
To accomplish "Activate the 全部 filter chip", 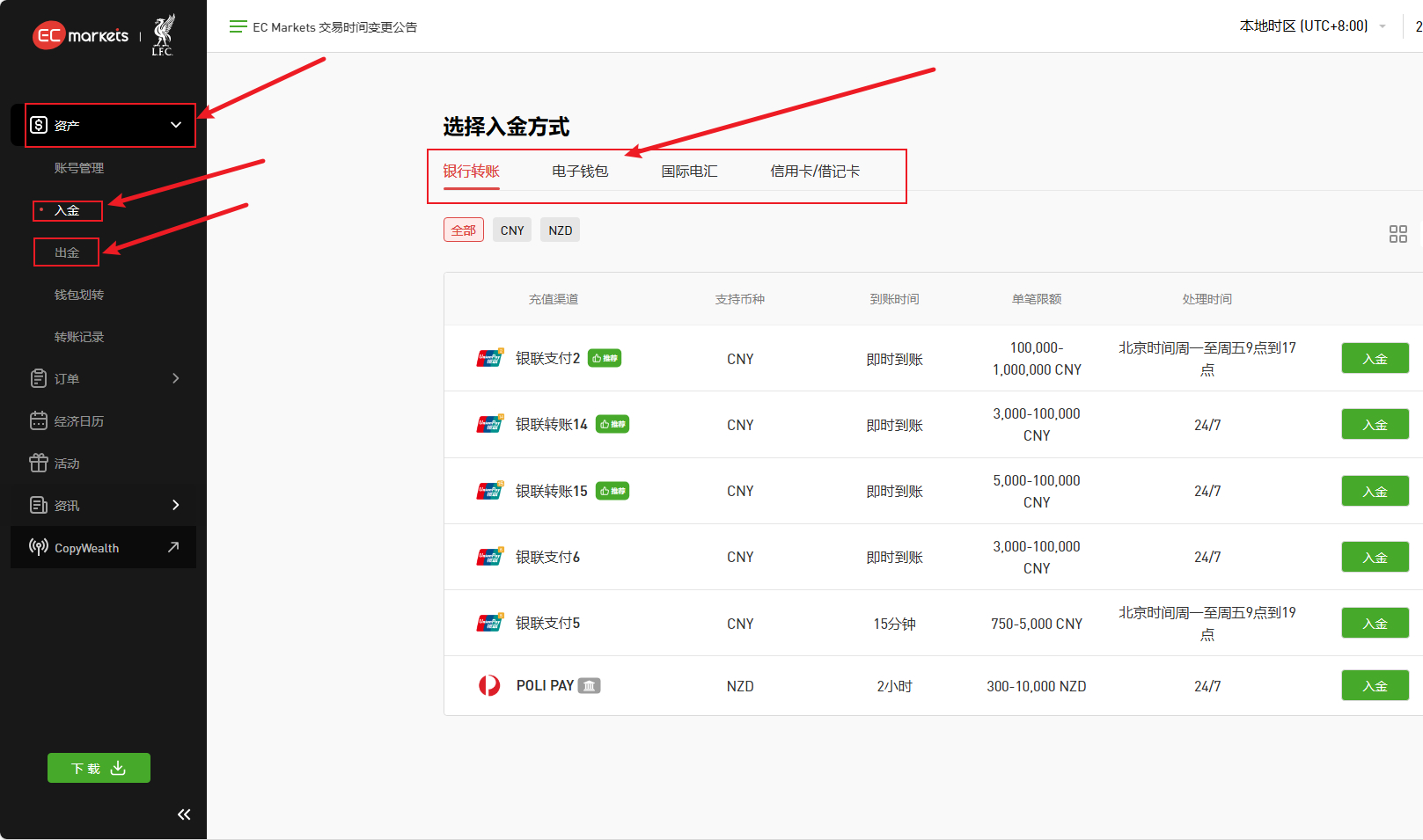I will pos(464,229).
